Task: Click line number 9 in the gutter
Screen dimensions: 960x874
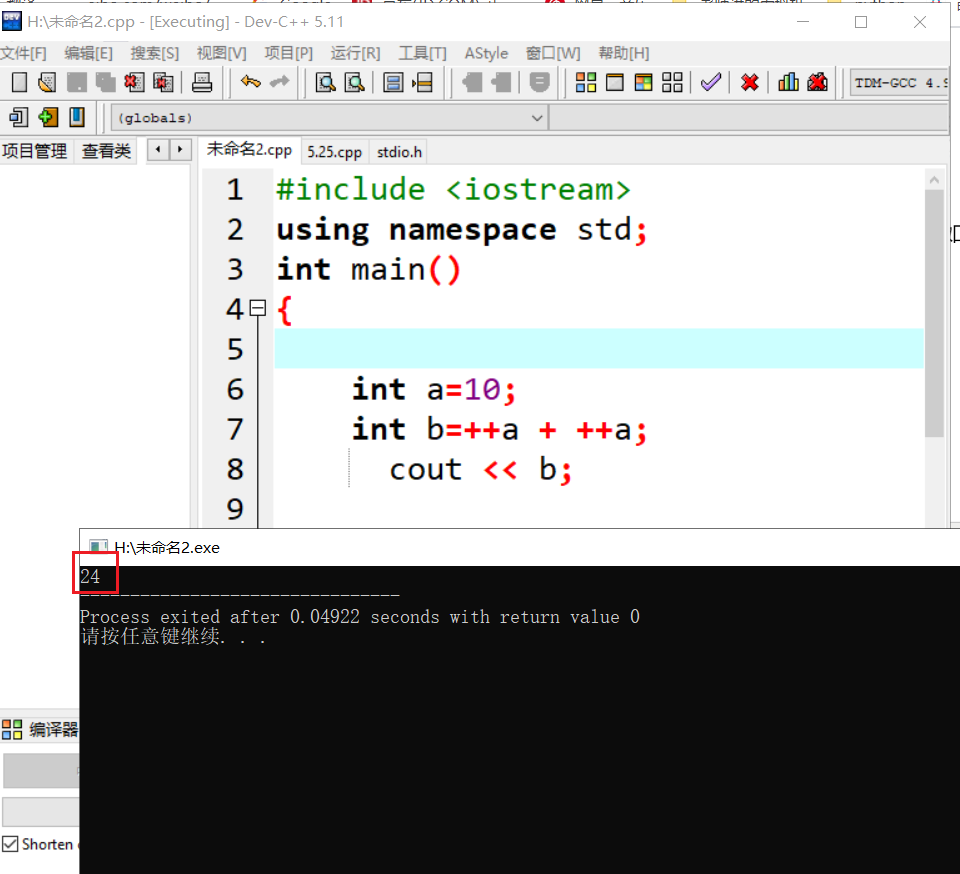Action: tap(235, 509)
